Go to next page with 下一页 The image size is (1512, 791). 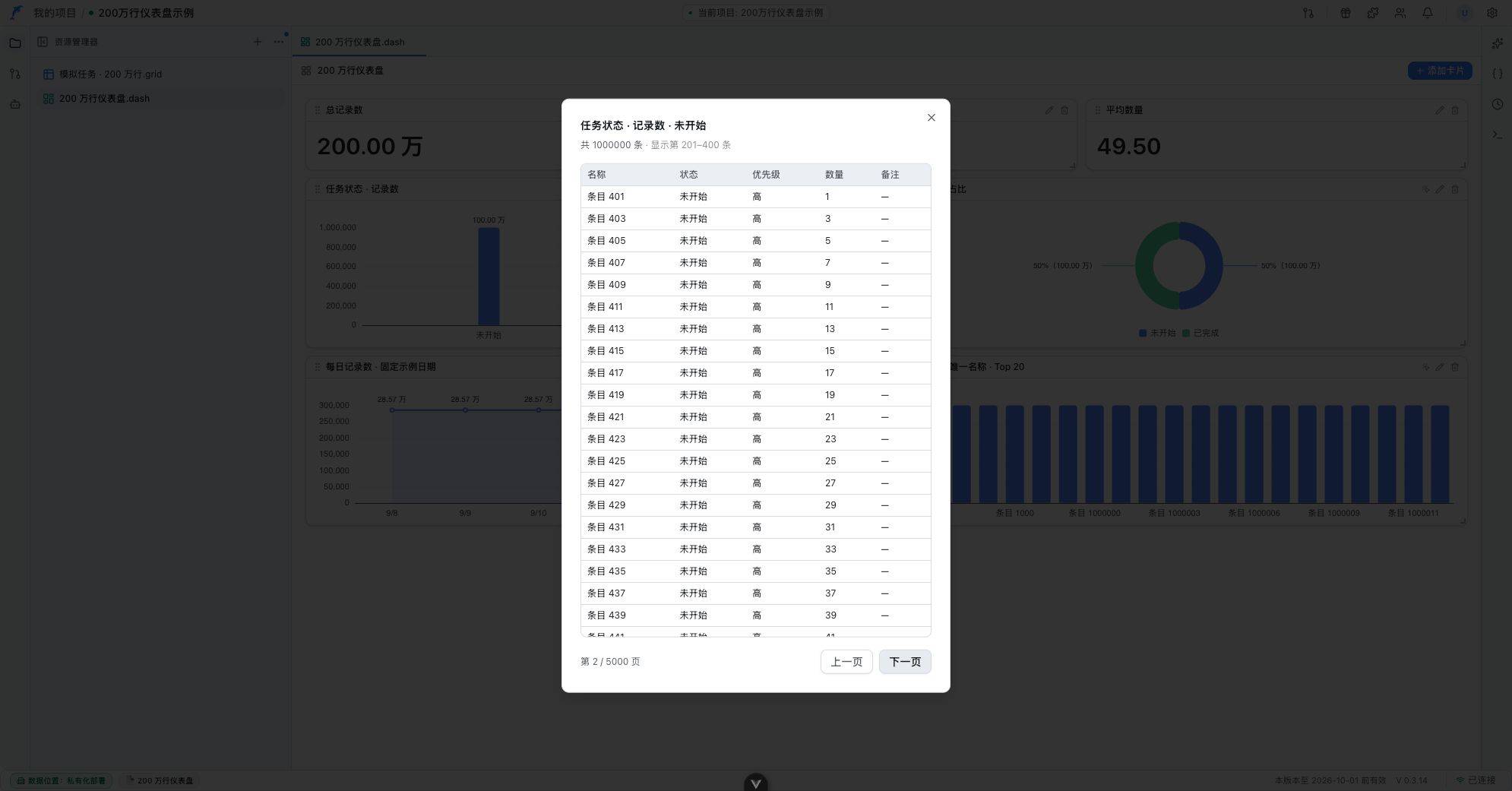905,662
